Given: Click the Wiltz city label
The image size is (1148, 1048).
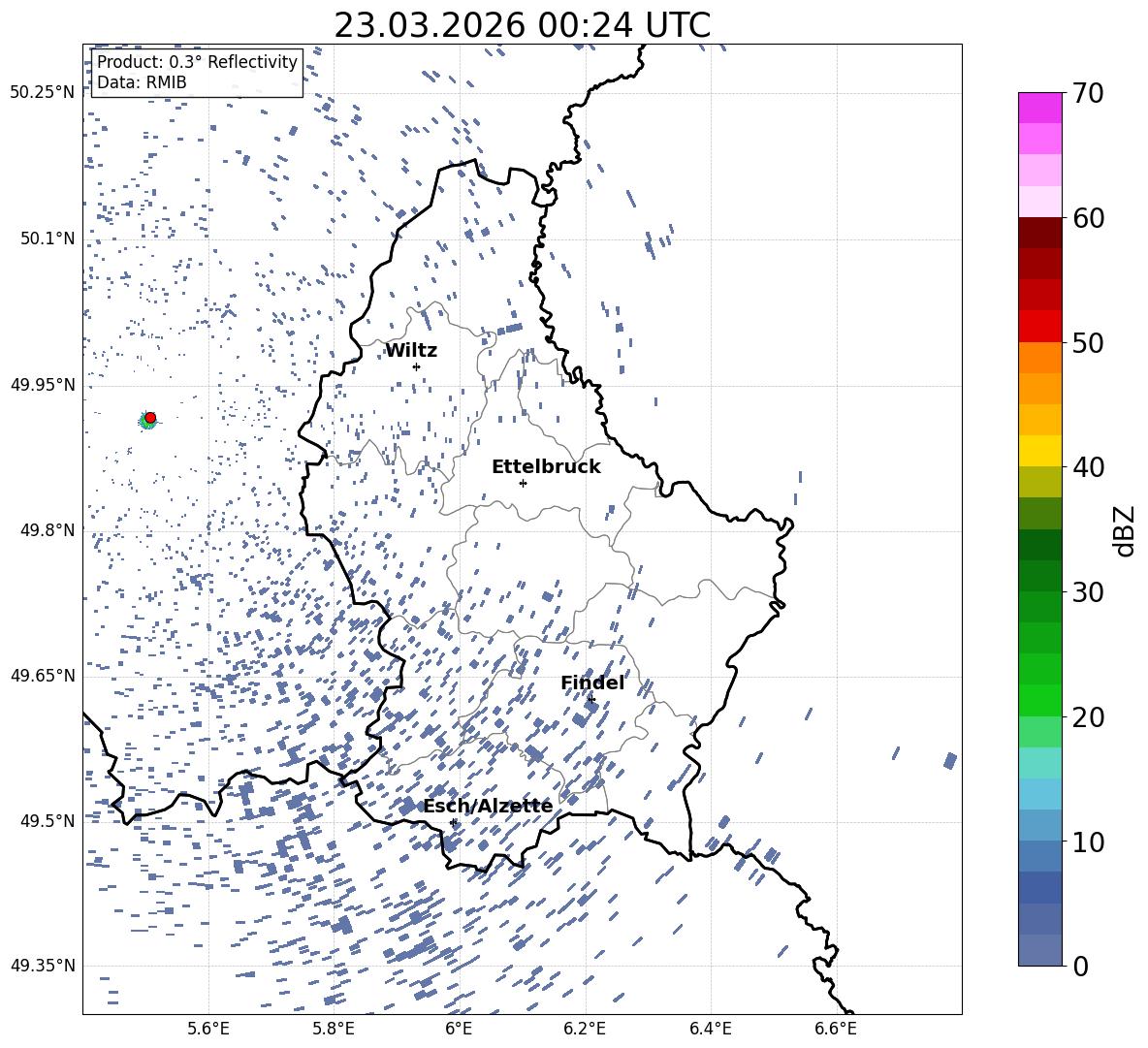Looking at the screenshot, I should [x=411, y=351].
